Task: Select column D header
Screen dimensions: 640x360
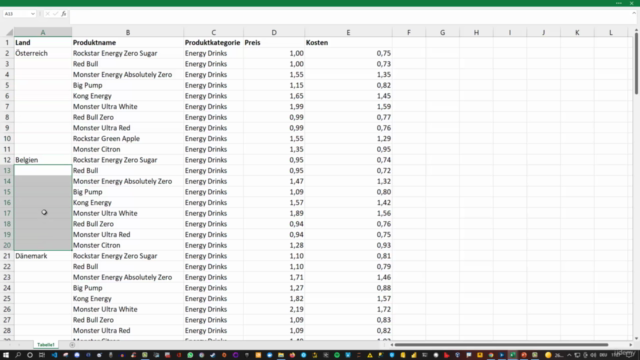Action: (x=274, y=32)
